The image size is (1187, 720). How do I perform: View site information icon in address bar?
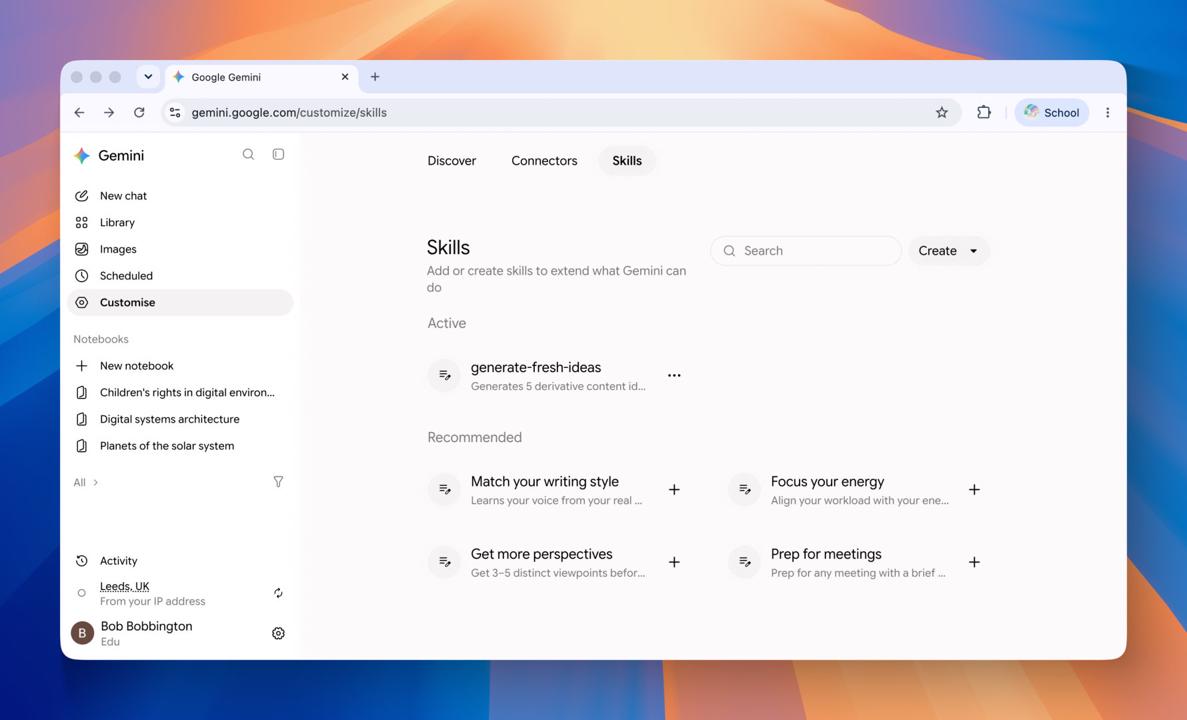pyautogui.click(x=175, y=112)
